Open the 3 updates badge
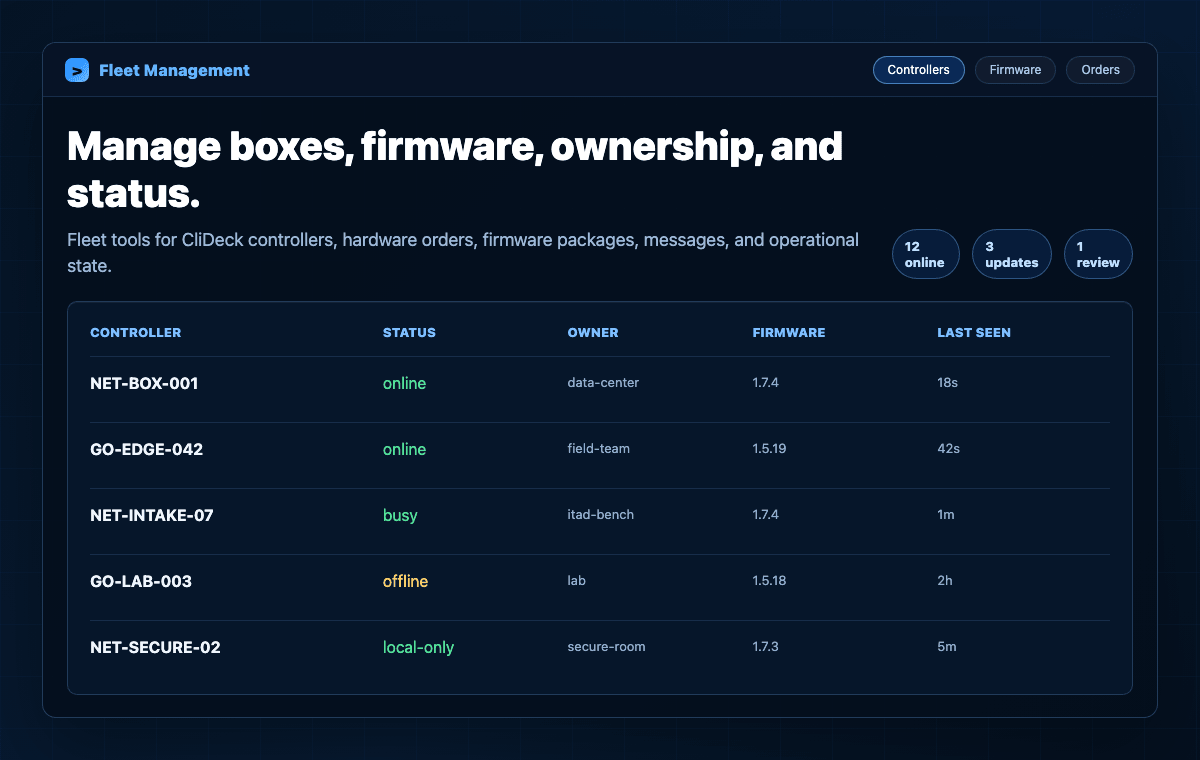The width and height of the screenshot is (1200, 760). 1012,254
